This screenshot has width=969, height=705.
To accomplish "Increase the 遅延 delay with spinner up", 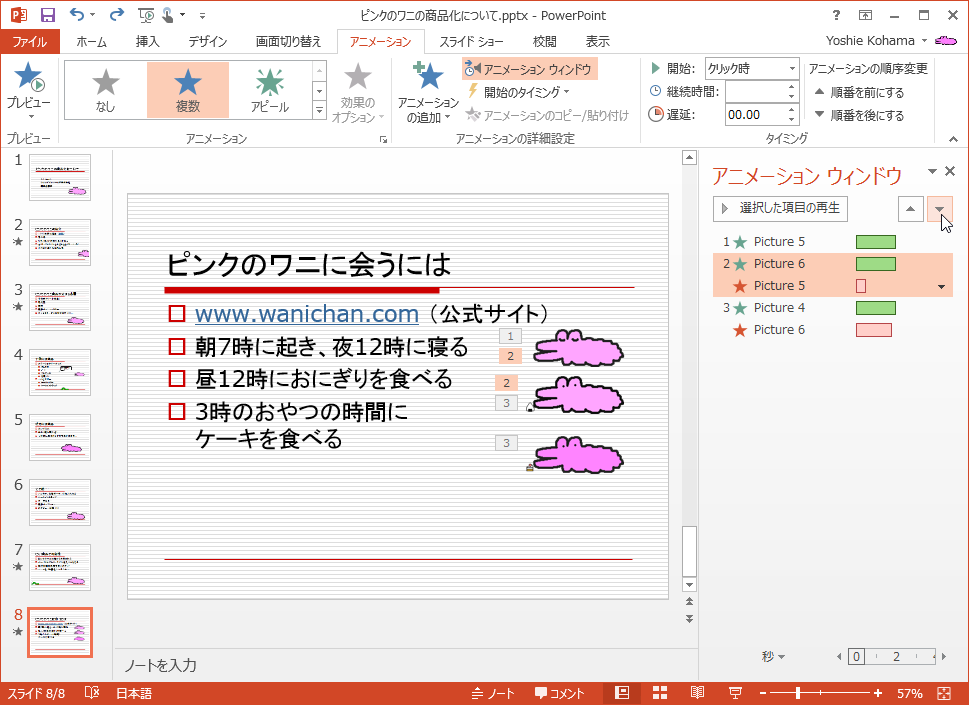I will [x=792, y=109].
